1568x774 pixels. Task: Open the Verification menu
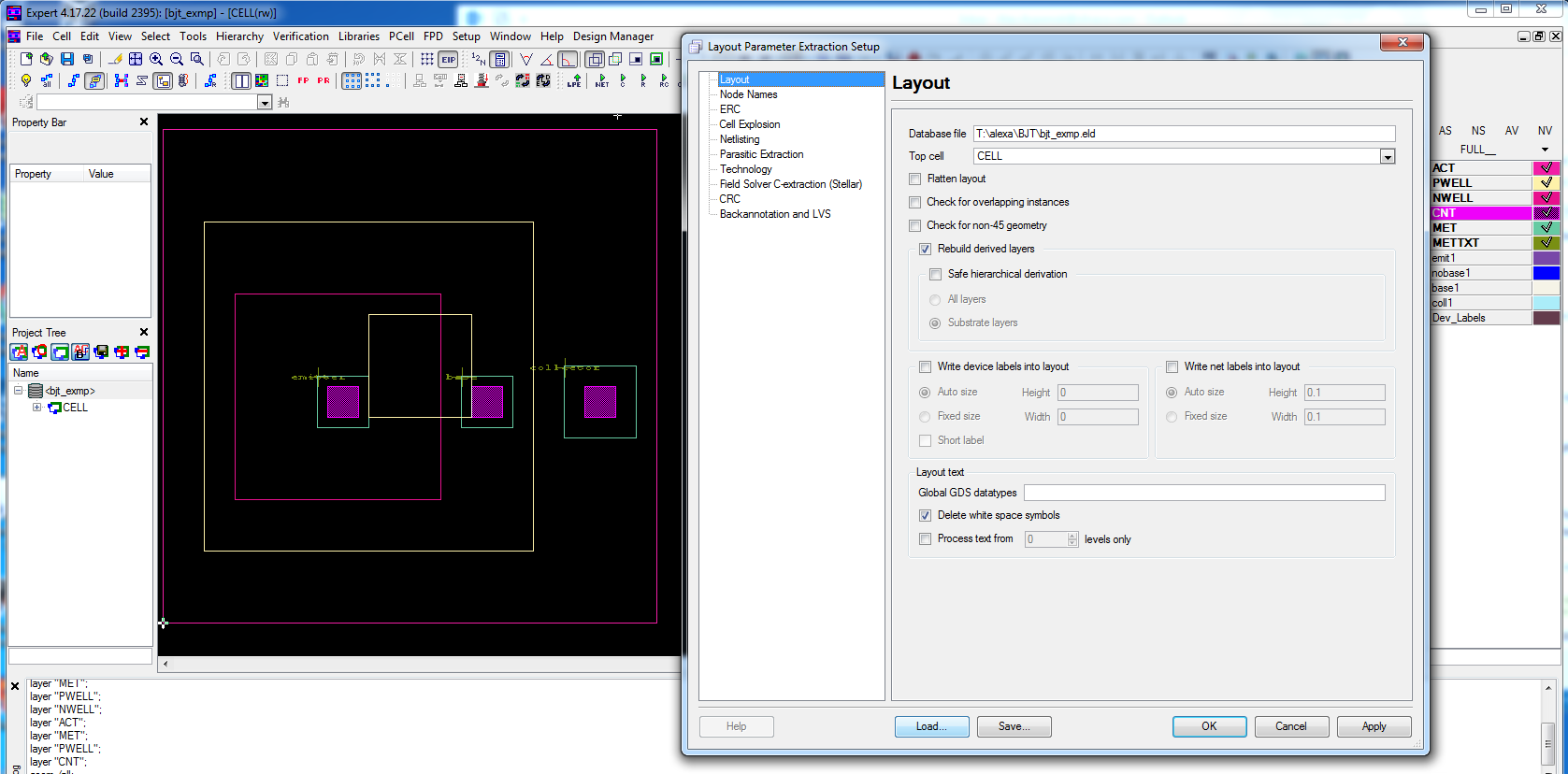pos(300,36)
